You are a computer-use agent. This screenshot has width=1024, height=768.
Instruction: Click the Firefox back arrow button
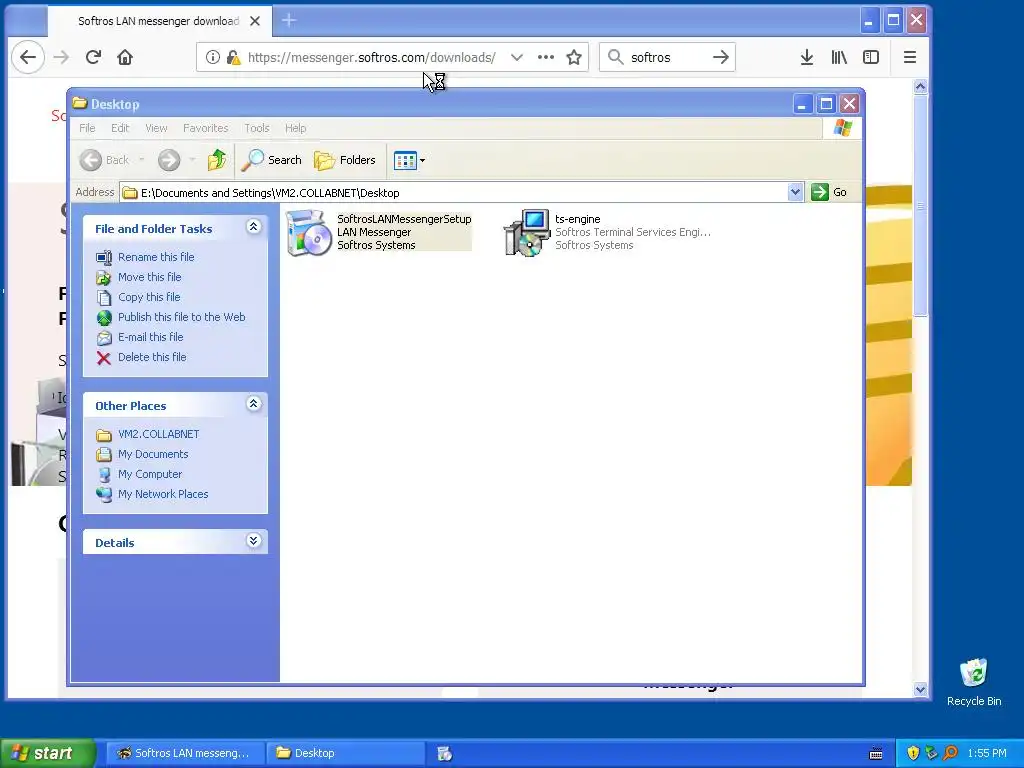[x=27, y=57]
